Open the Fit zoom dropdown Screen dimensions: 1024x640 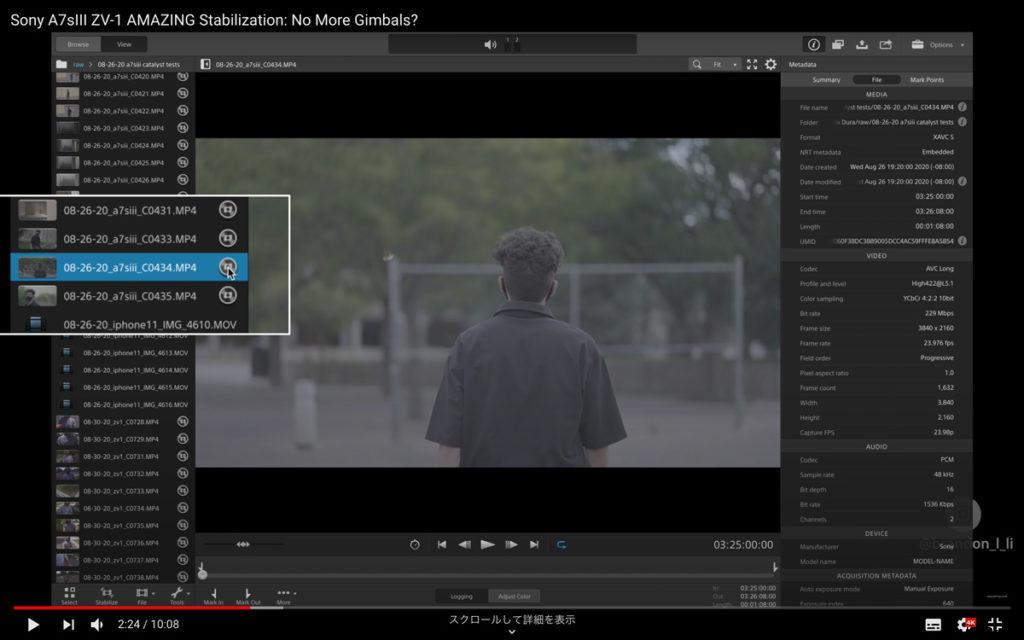point(724,64)
